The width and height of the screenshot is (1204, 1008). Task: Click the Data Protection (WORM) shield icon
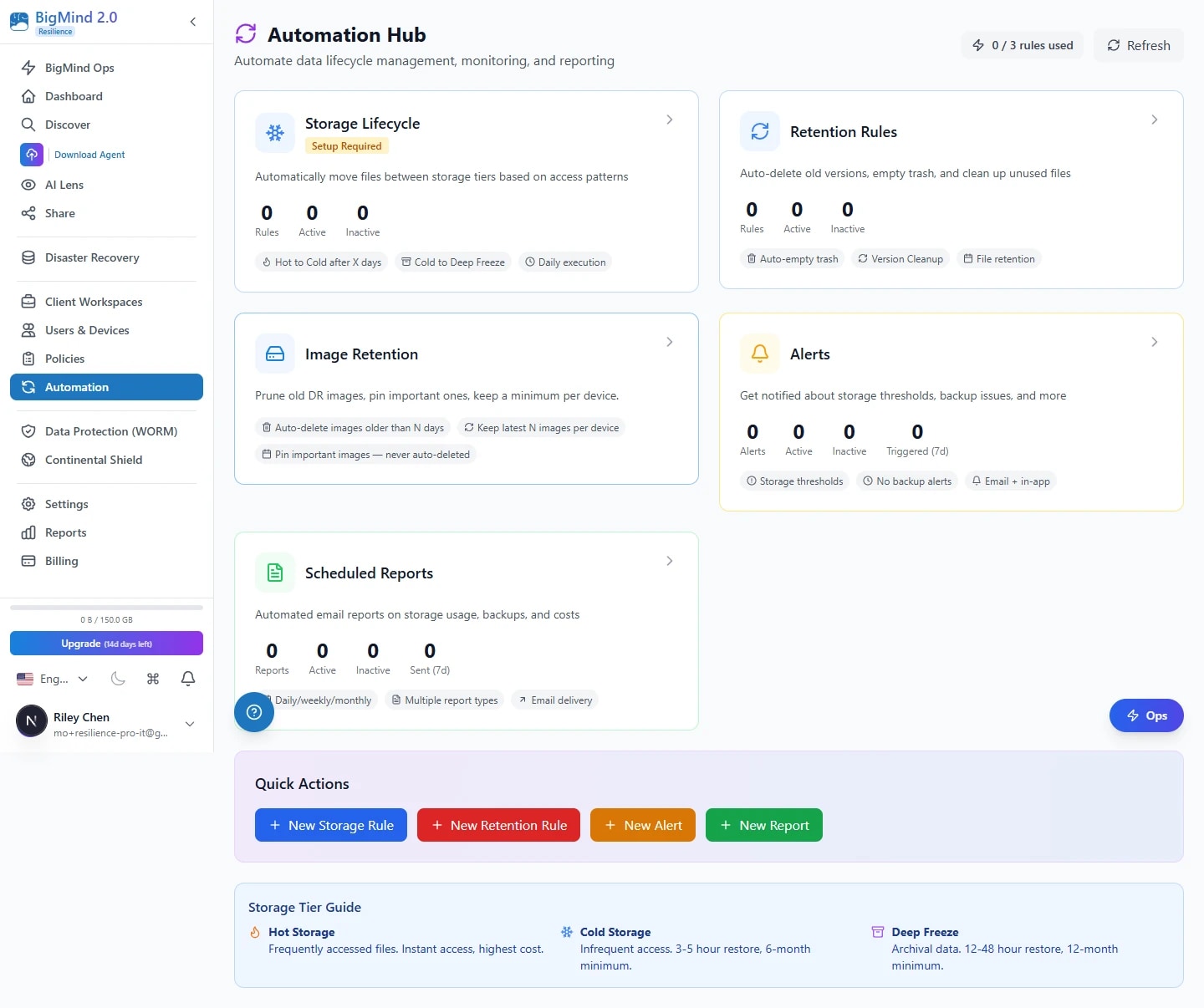point(28,431)
